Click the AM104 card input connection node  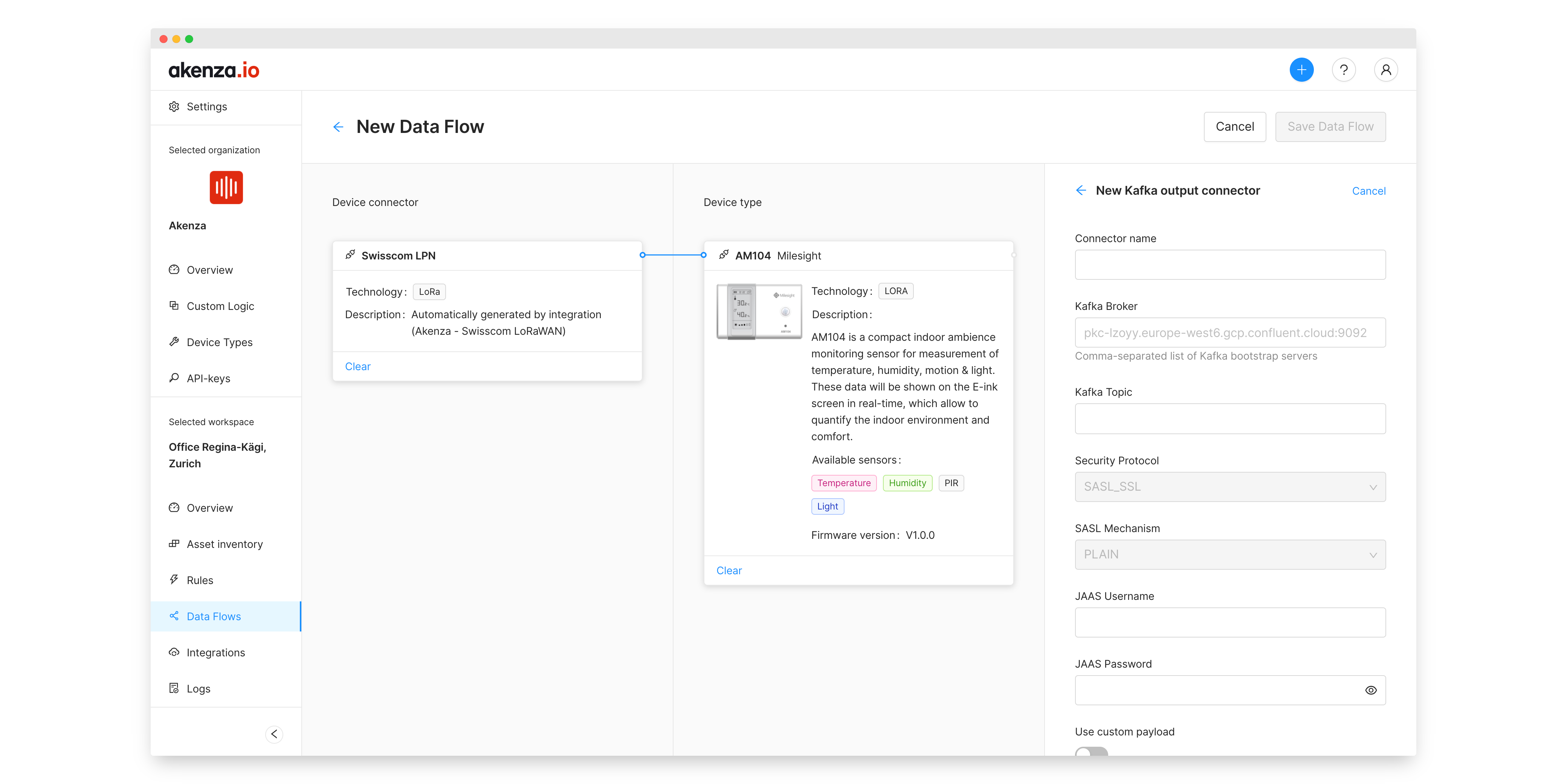(x=703, y=255)
